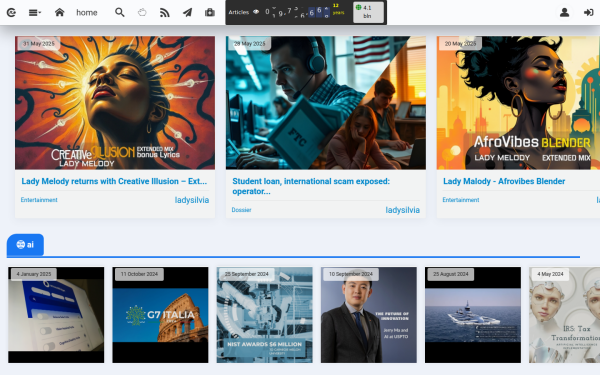The width and height of the screenshot is (600, 375).
Task: Click the '4 May 2024' date badge
Action: pyautogui.click(x=550, y=274)
